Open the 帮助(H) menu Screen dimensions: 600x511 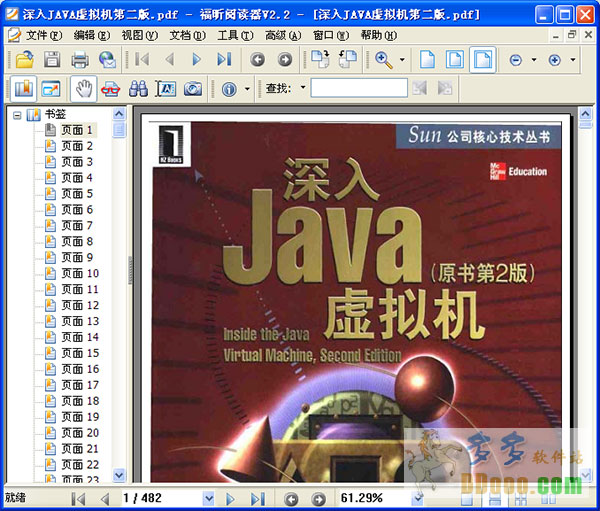click(x=379, y=36)
